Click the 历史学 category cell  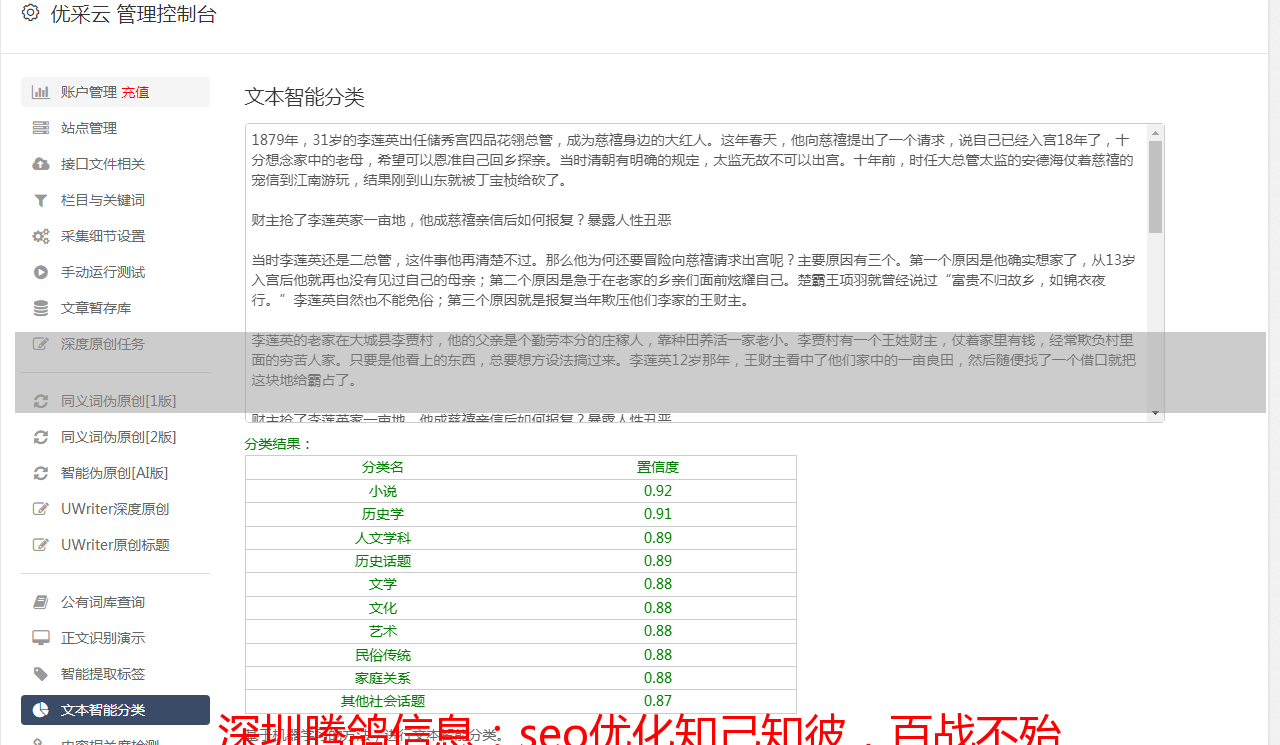[x=383, y=514]
